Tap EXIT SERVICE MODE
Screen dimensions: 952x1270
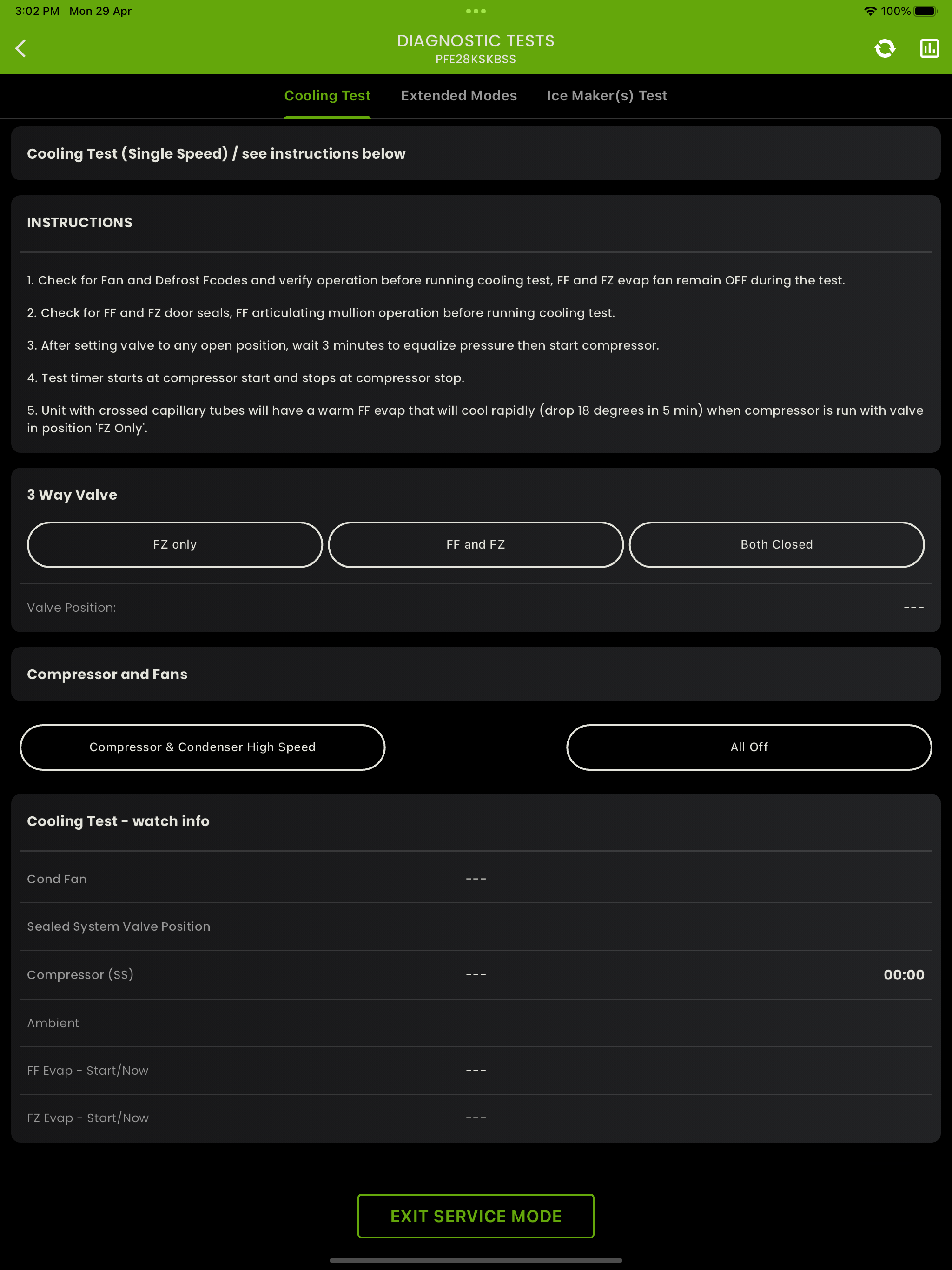476,1216
